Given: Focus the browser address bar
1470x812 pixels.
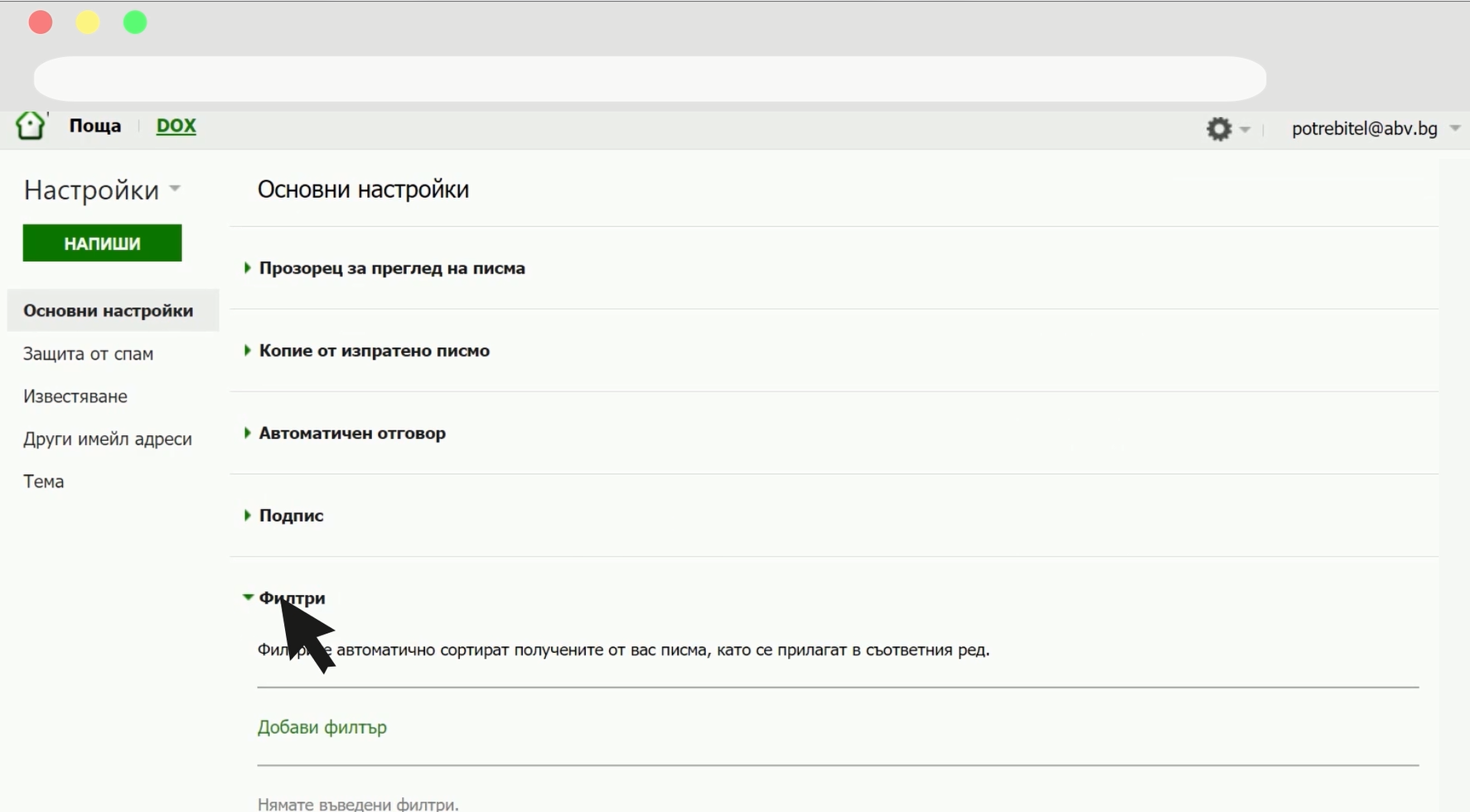Looking at the screenshot, I should click(650, 80).
